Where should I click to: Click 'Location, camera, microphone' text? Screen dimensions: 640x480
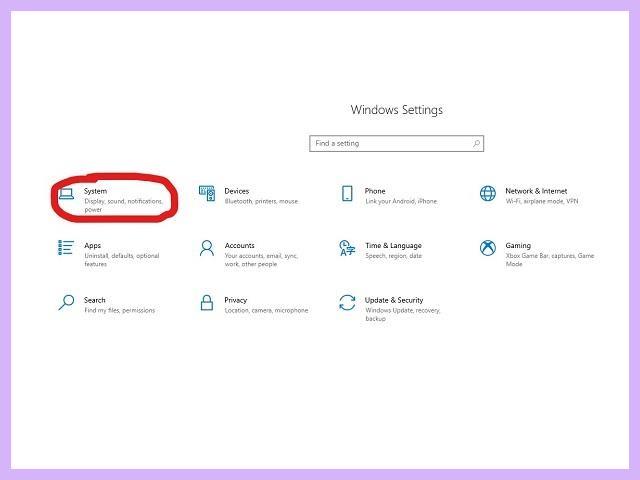coord(266,311)
